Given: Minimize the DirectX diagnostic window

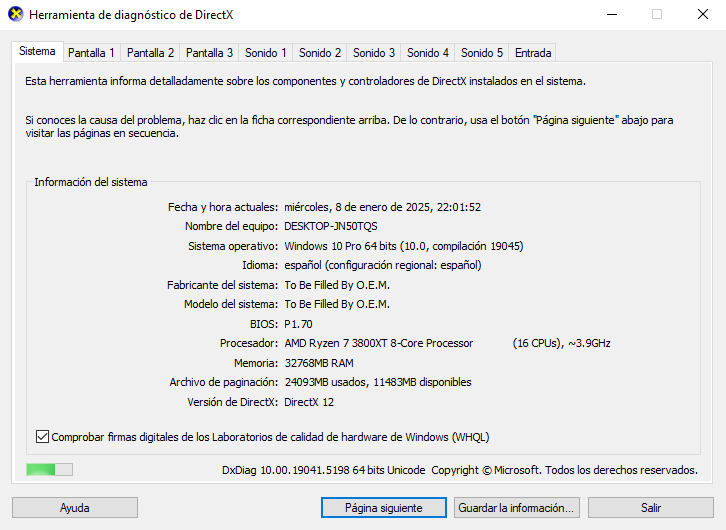Looking at the screenshot, I should coord(612,14).
